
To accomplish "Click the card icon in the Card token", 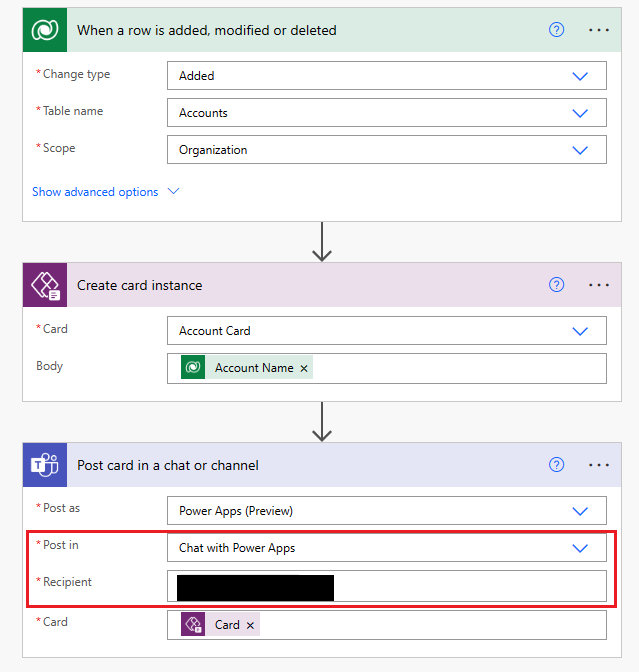I will 193,624.
